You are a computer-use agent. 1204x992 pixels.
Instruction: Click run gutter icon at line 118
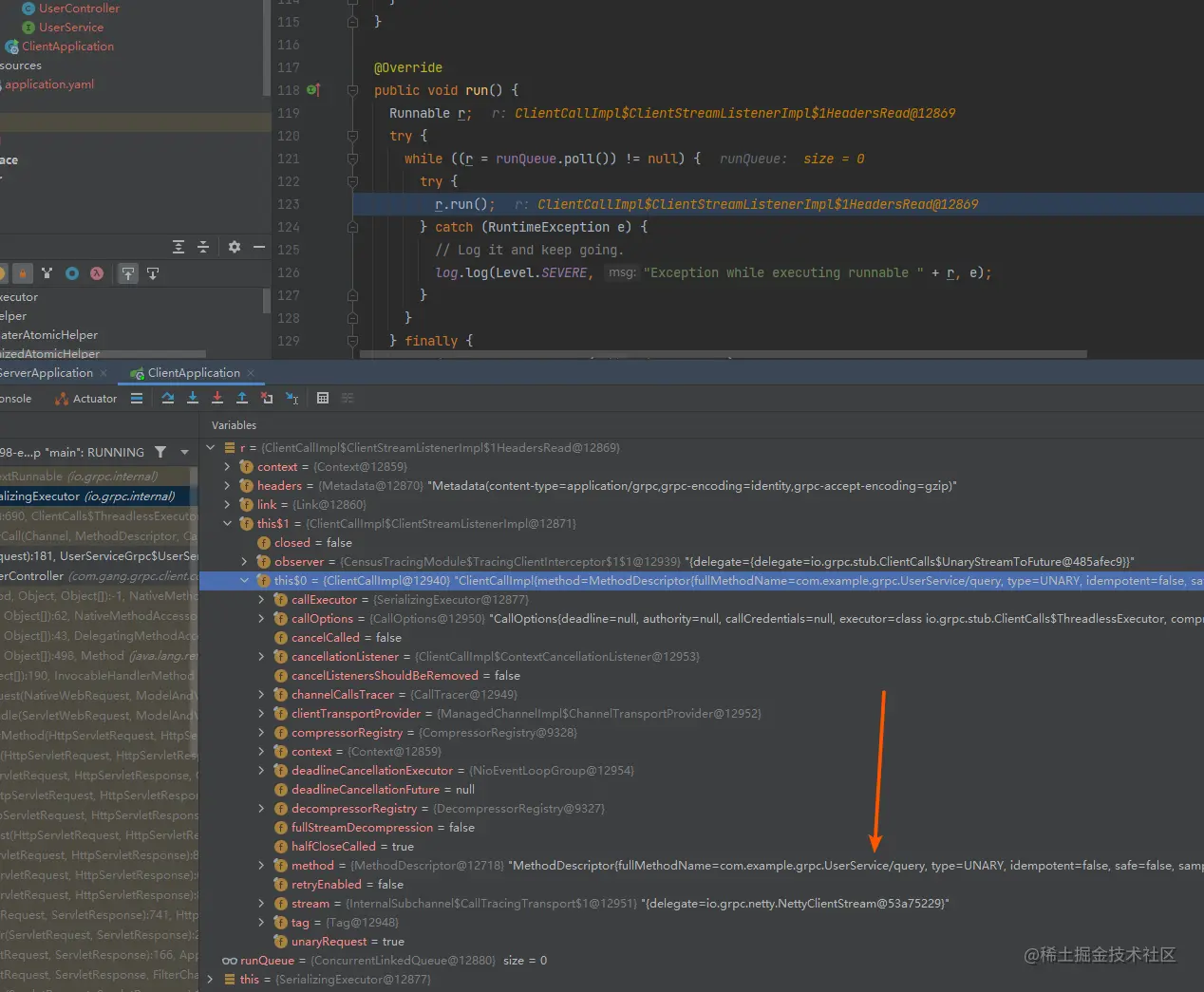point(312,90)
